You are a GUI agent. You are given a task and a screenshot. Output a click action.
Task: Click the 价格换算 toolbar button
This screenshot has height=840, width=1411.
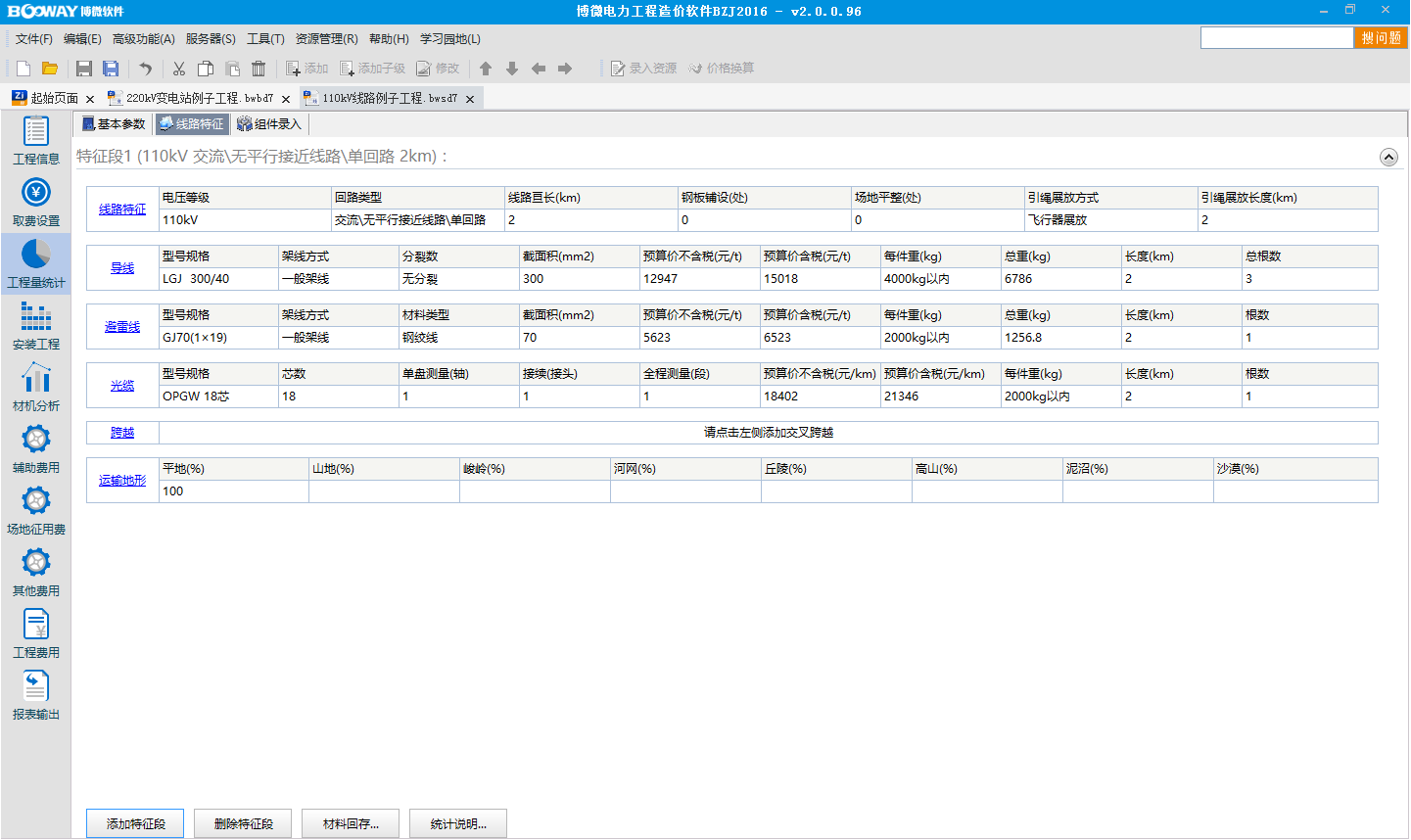click(x=721, y=69)
